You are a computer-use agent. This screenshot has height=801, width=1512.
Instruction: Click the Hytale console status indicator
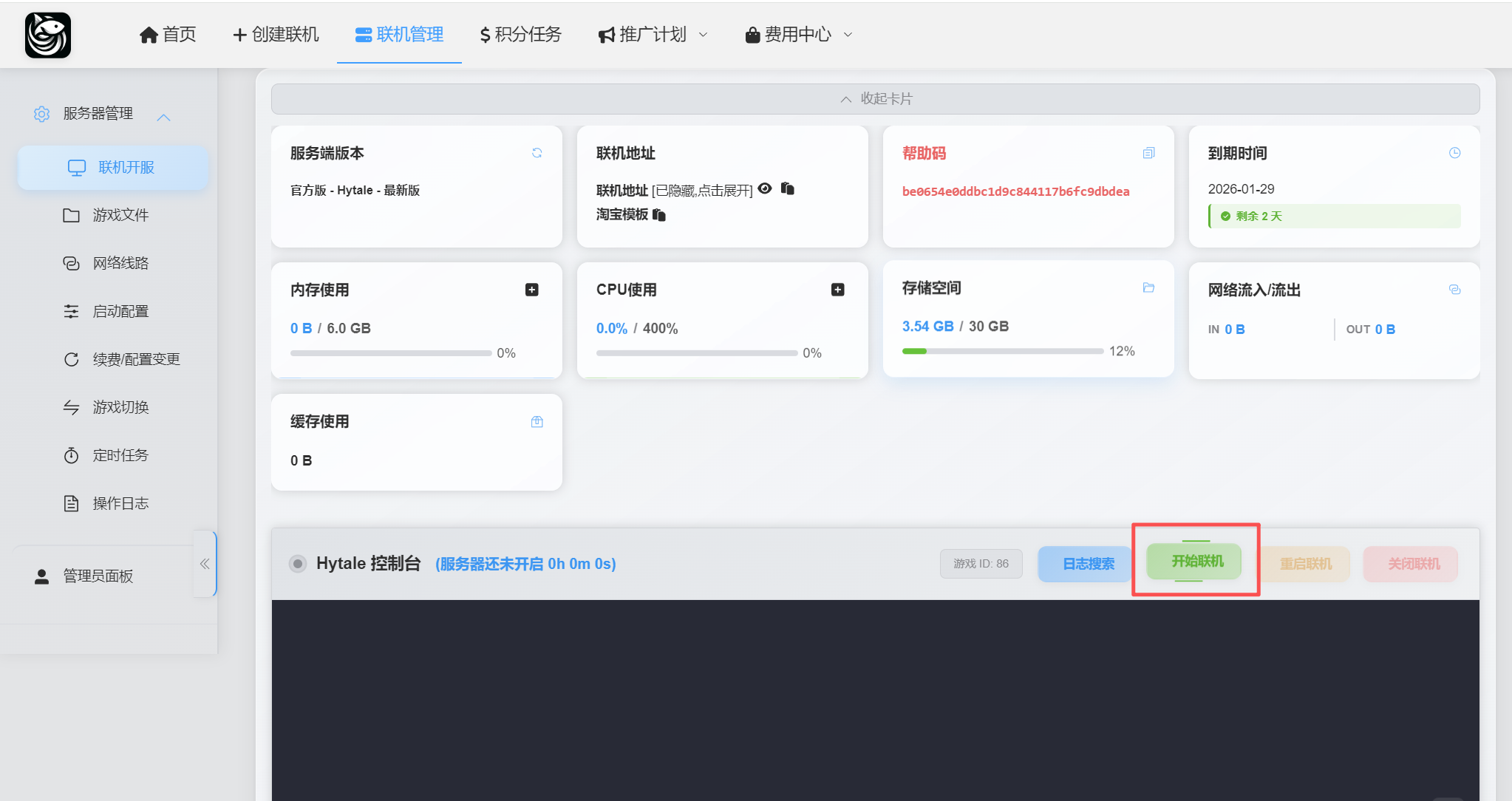297,564
